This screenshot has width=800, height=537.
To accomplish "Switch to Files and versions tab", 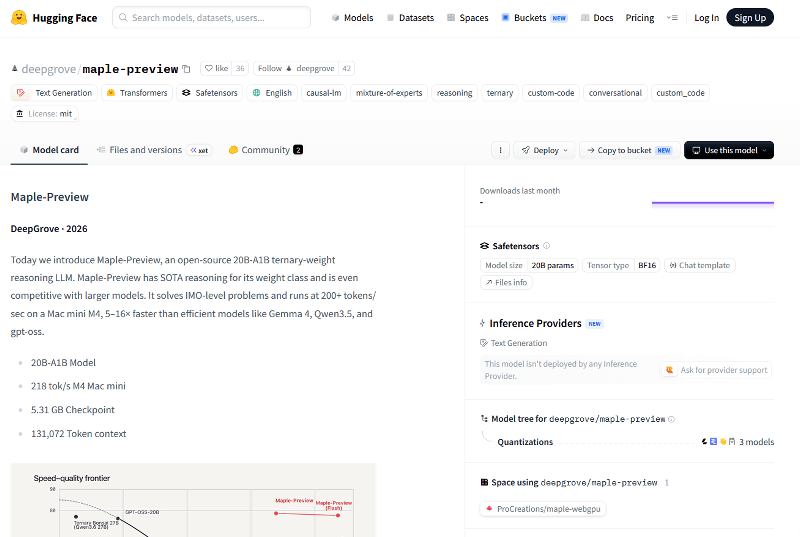I will [153, 150].
